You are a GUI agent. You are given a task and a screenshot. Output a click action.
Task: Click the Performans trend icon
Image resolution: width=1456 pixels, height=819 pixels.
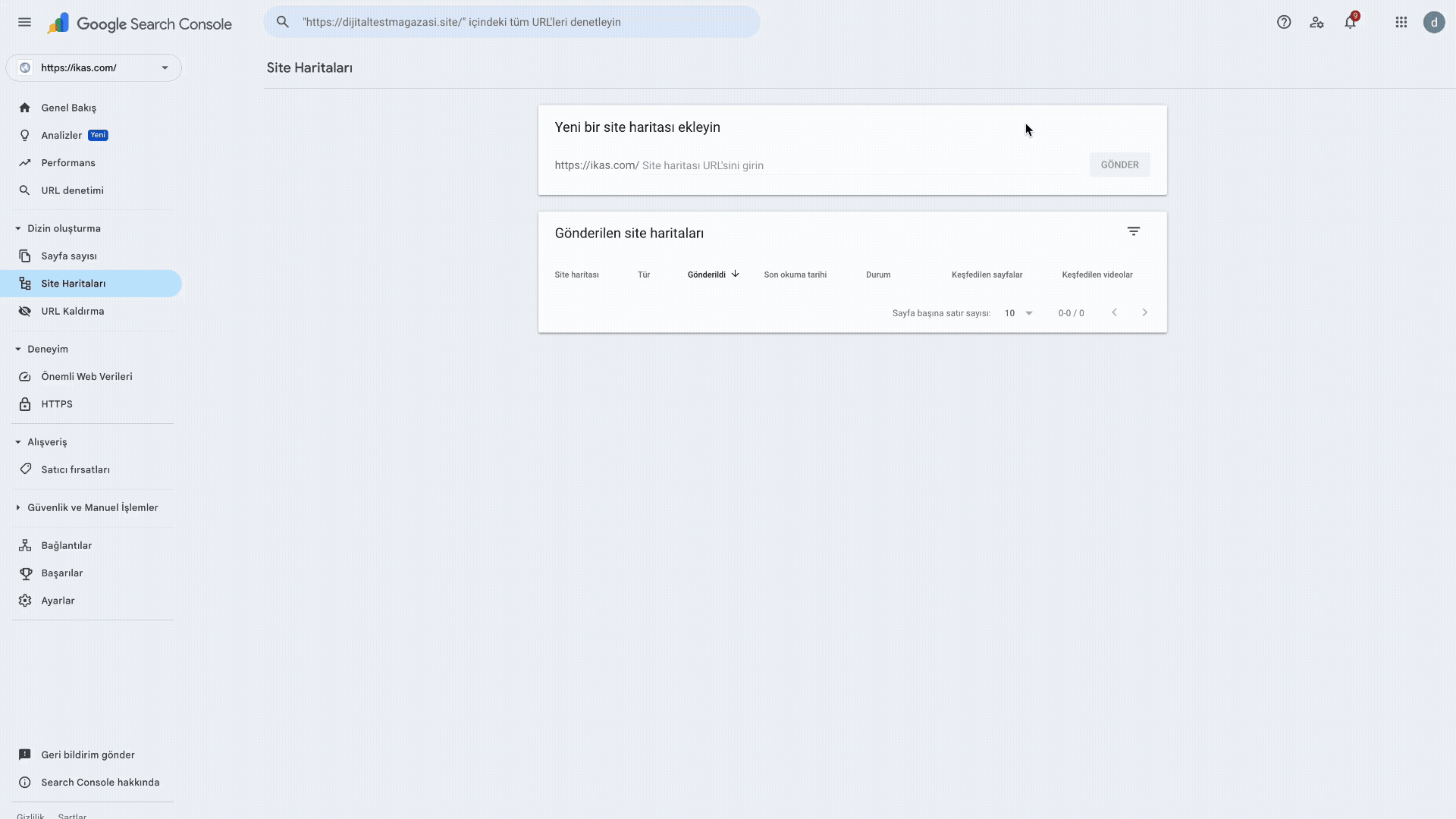[25, 163]
